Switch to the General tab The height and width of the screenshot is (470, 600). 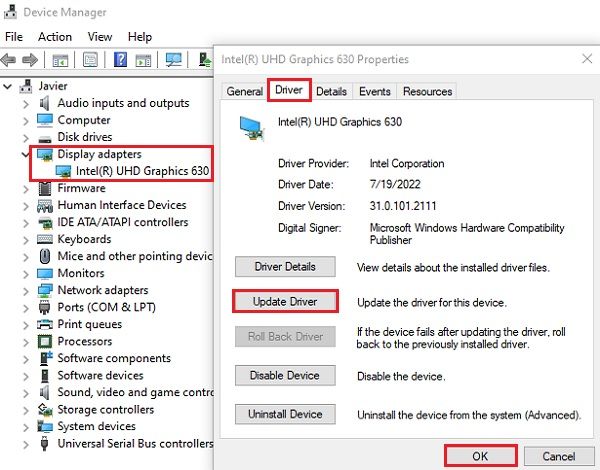click(x=244, y=91)
